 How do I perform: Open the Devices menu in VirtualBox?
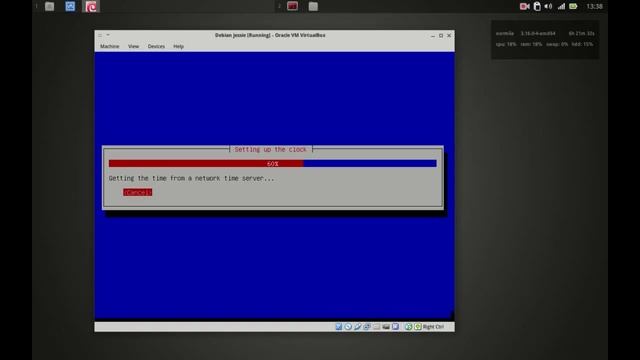click(156, 47)
